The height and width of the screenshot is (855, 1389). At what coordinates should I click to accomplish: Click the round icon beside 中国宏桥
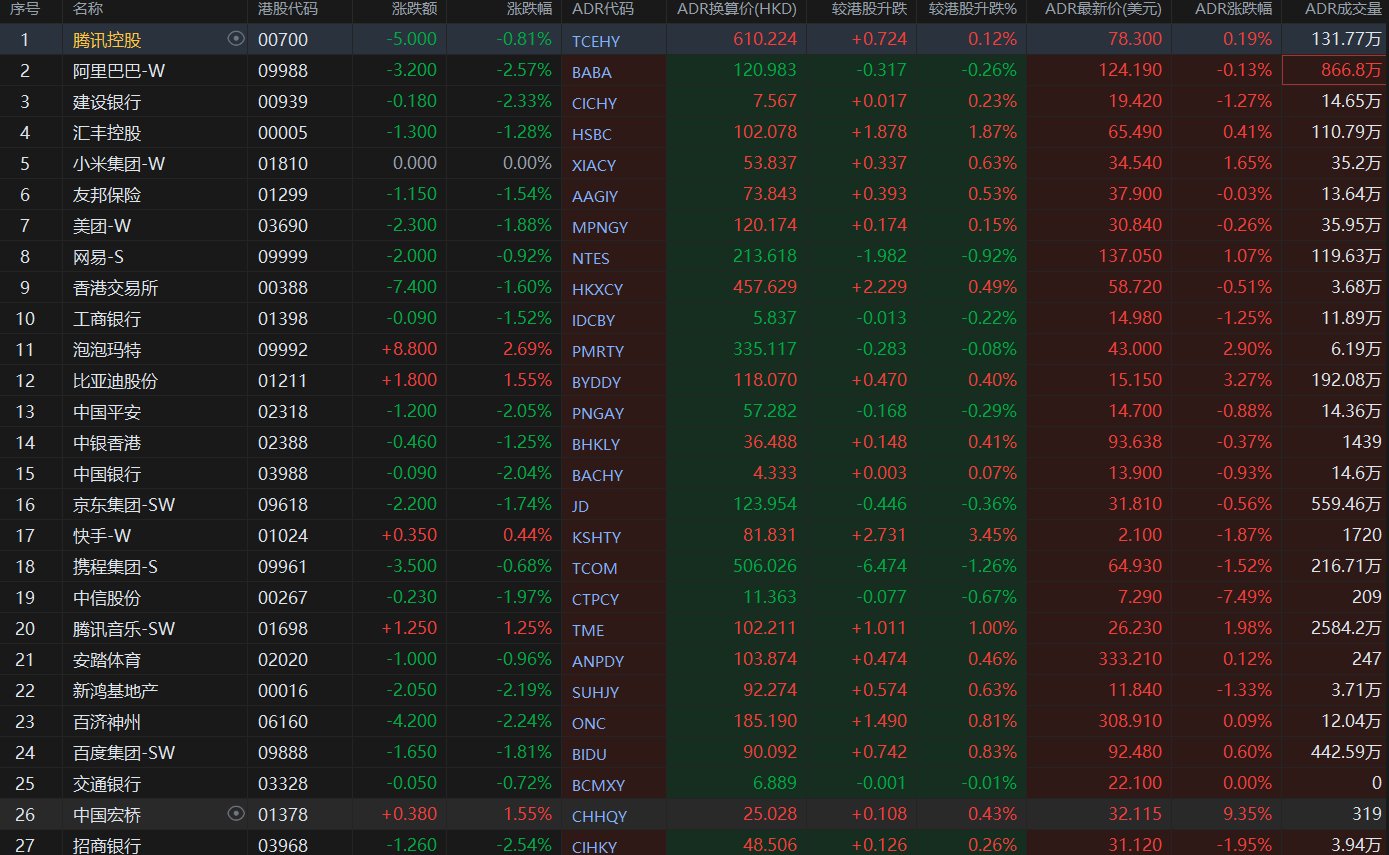tap(236, 814)
